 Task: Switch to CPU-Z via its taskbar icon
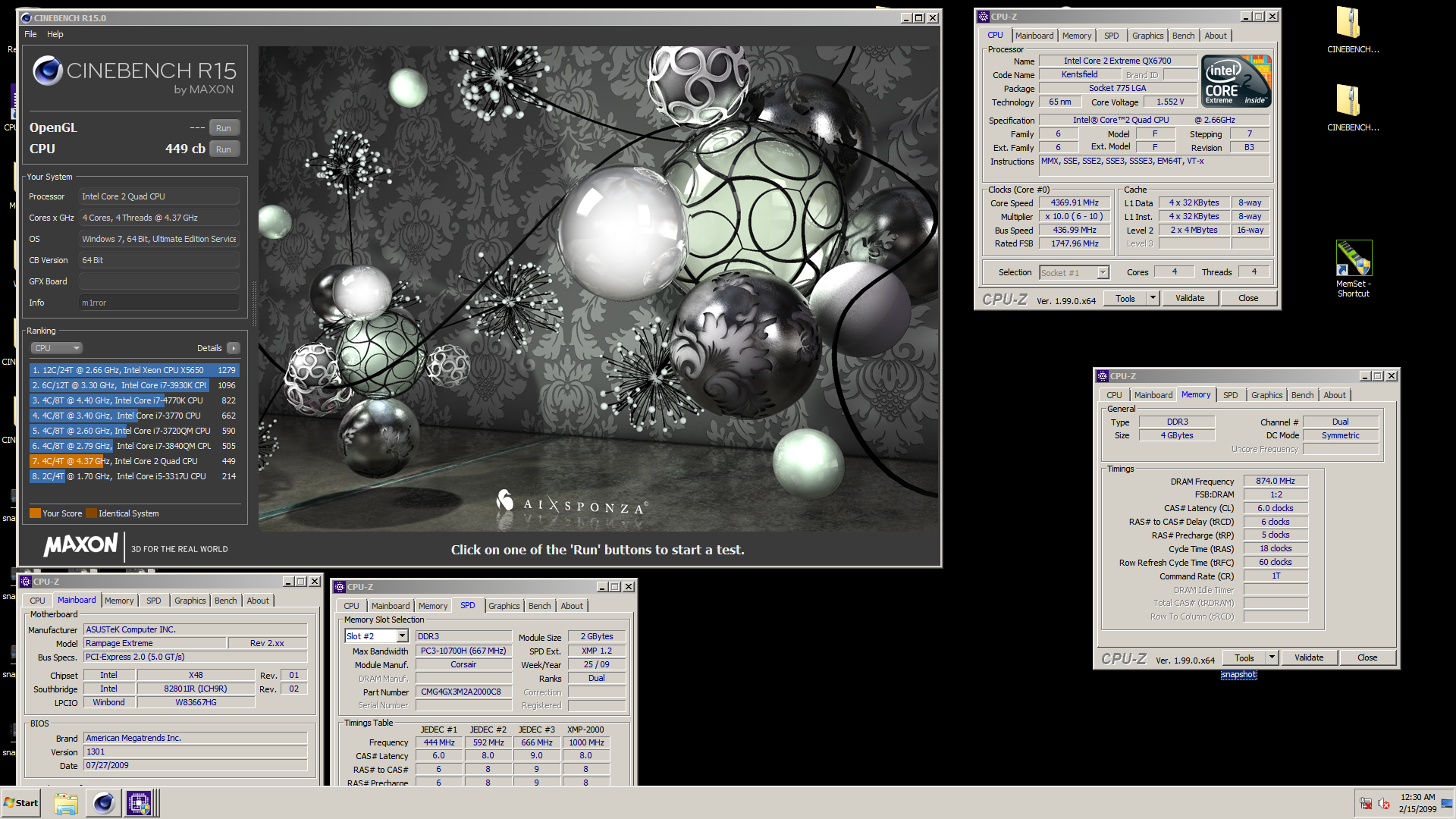coord(140,803)
